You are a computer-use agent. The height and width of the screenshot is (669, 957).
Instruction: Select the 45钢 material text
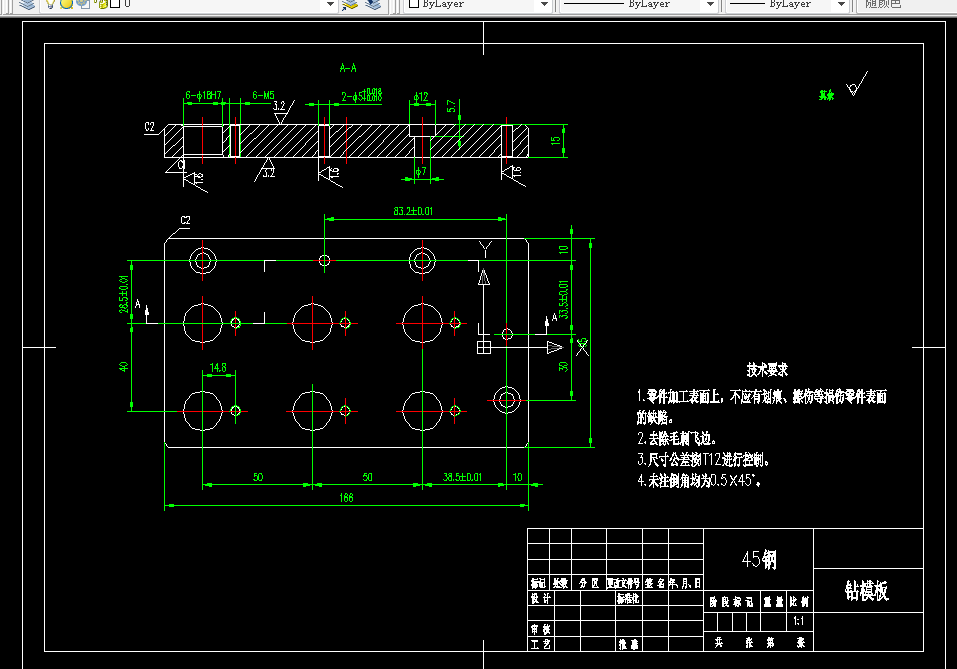759,559
